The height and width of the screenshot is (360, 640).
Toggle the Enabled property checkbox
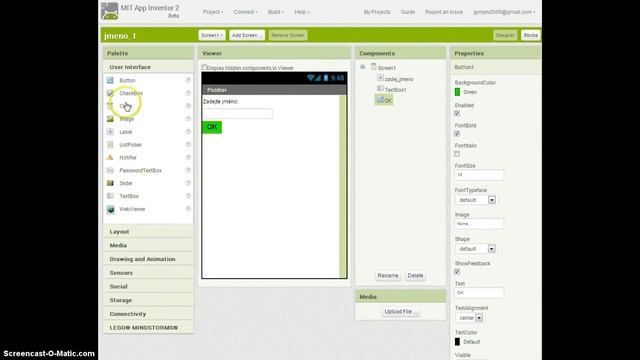(457, 113)
